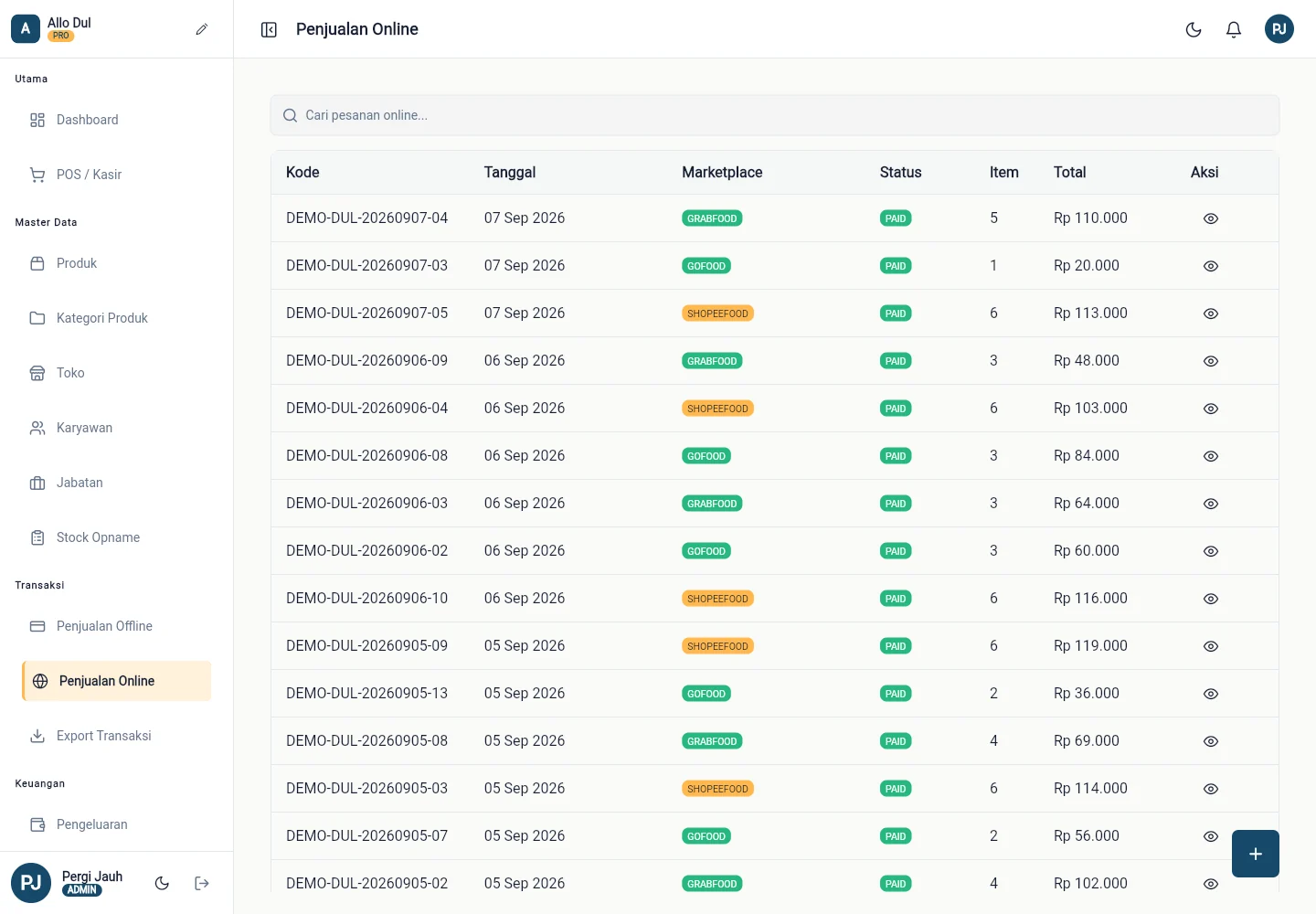Open Produk menu item
Viewport: 1316px width, 914px height.
117,263
